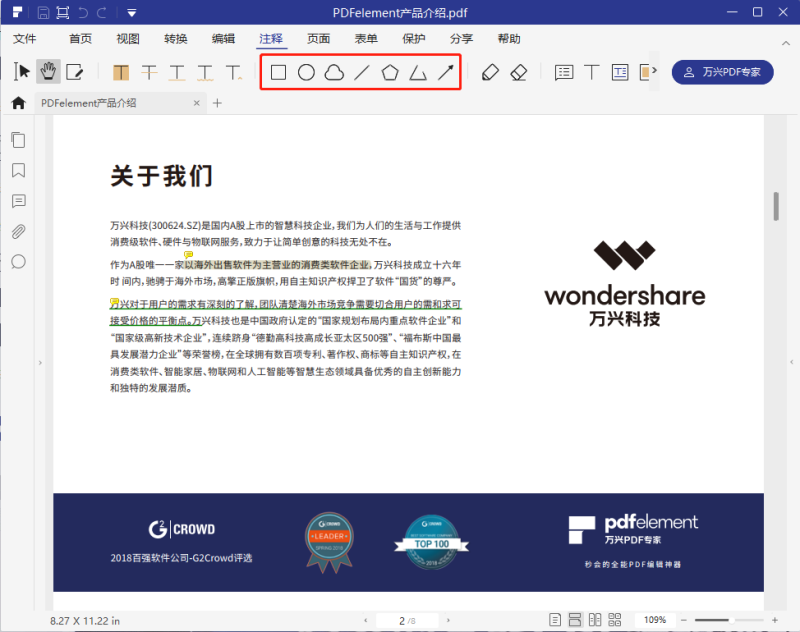The image size is (800, 632).
Task: Select the cloud shape annotation tool
Action: click(335, 72)
